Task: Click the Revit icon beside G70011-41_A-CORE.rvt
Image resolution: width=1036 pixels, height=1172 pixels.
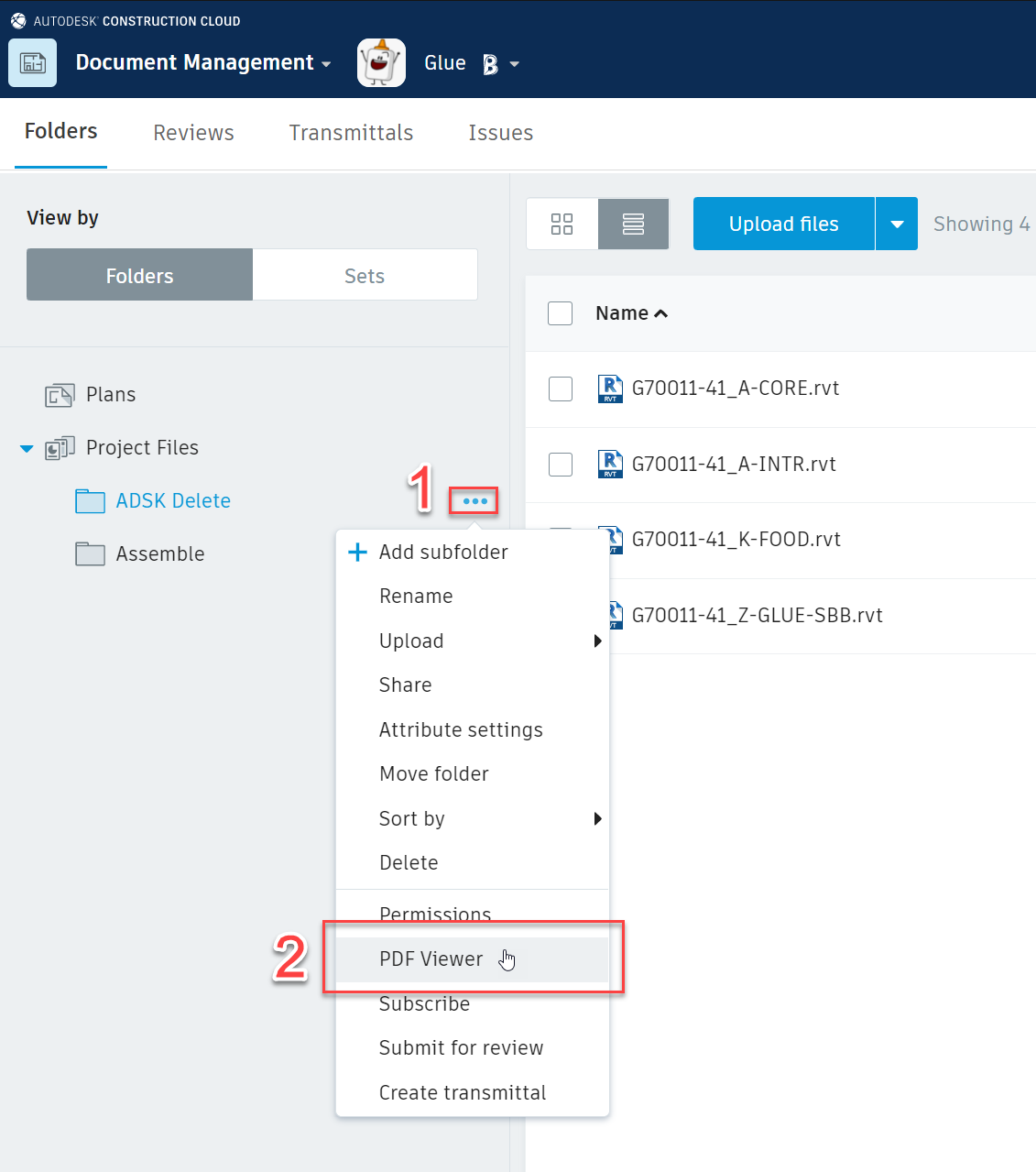Action: 610,389
